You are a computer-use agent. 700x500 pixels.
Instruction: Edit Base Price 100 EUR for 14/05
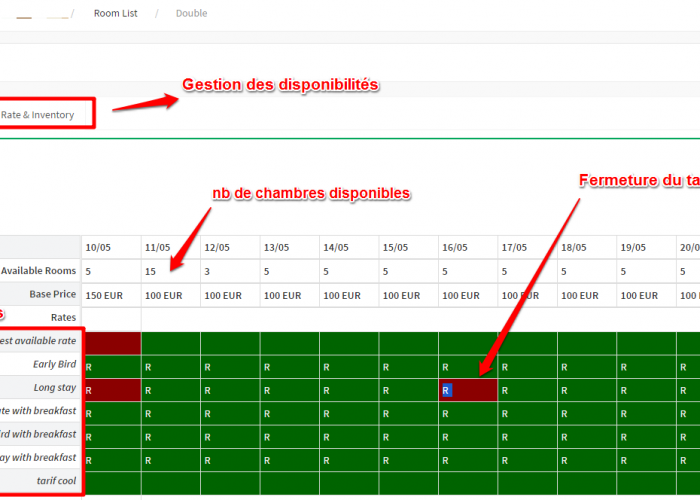pos(349,295)
